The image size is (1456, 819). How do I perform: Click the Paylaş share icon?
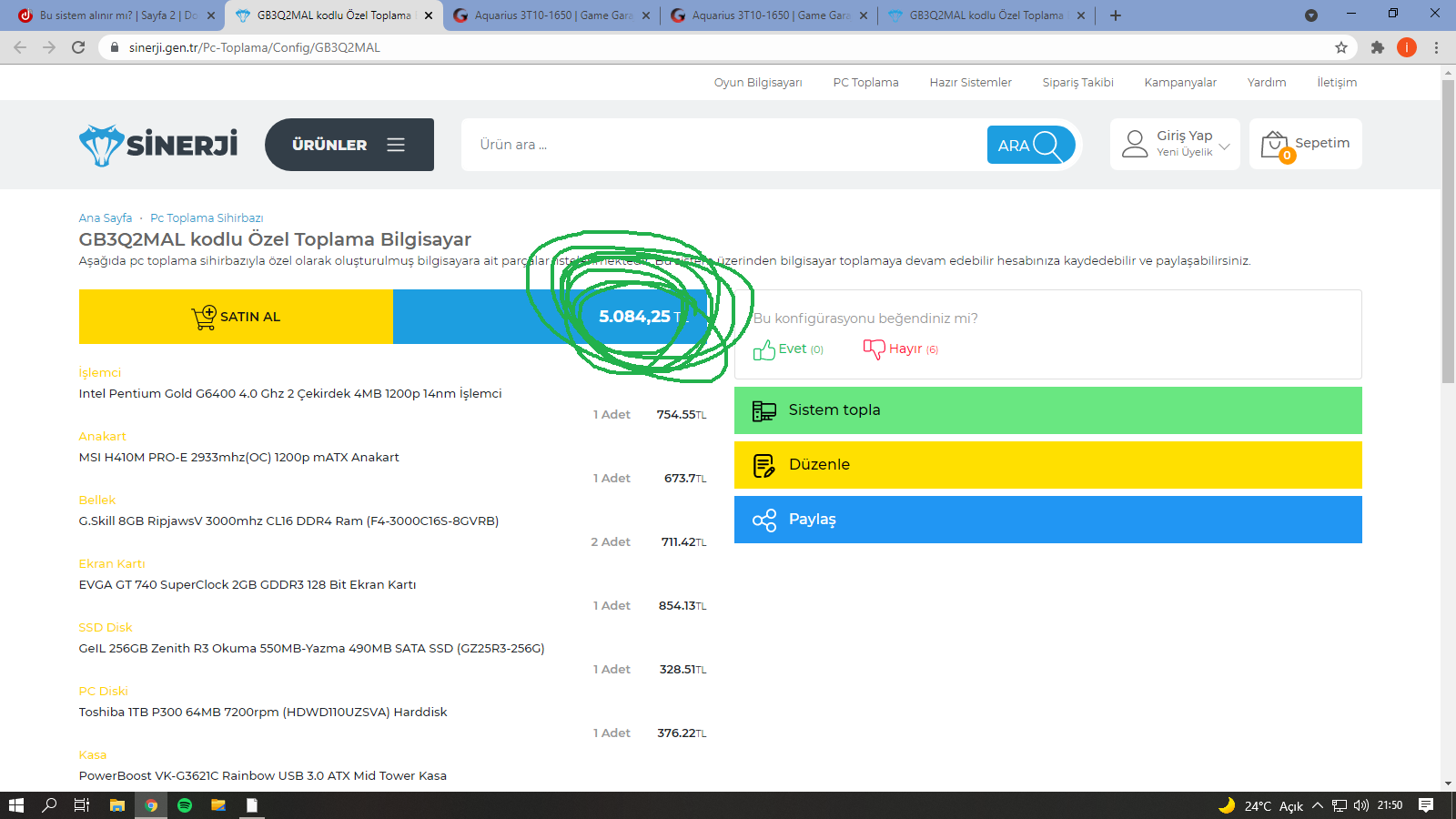coord(764,521)
